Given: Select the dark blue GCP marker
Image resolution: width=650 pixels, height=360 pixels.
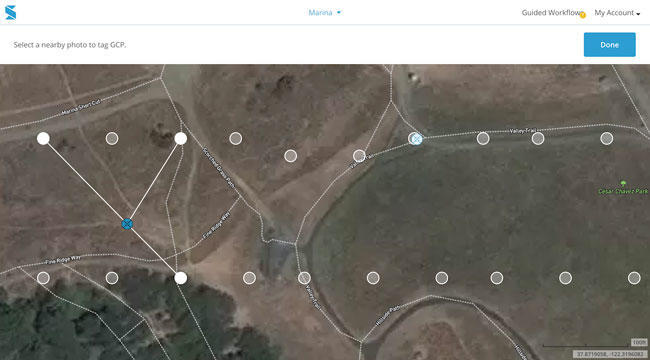Looking at the screenshot, I should point(127,224).
